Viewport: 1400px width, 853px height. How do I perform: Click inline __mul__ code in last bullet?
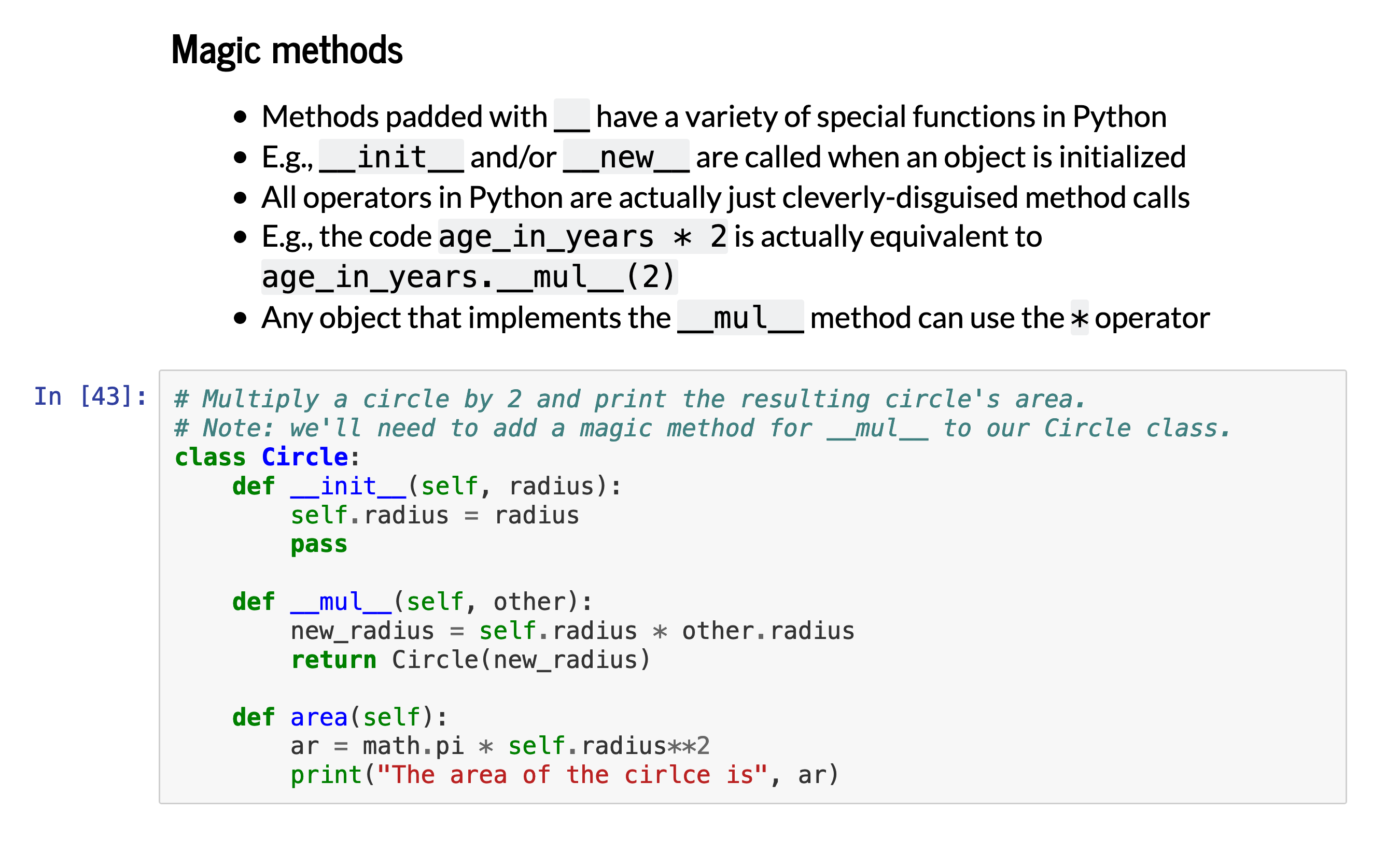coord(740,318)
